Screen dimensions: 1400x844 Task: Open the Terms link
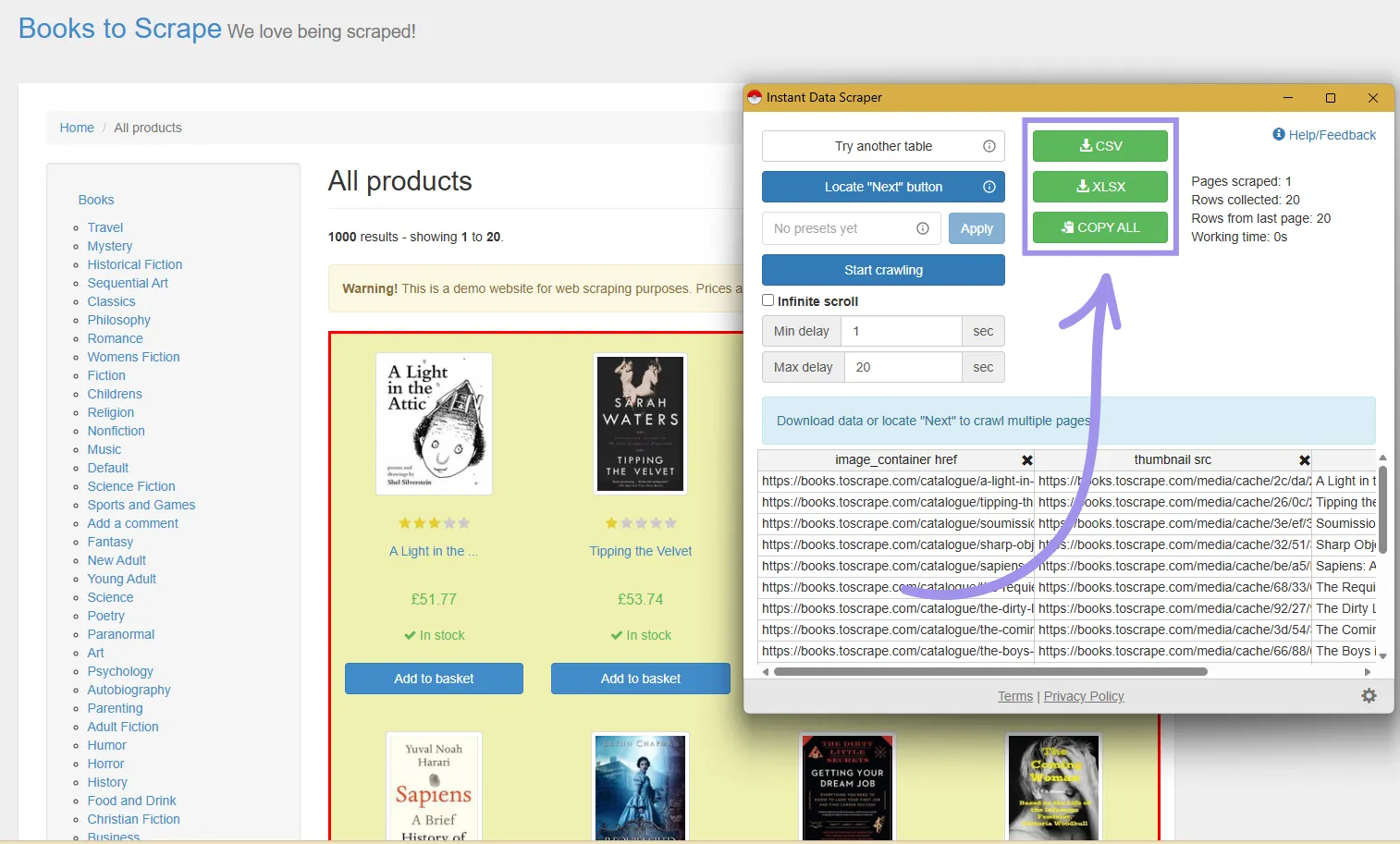click(x=1015, y=696)
